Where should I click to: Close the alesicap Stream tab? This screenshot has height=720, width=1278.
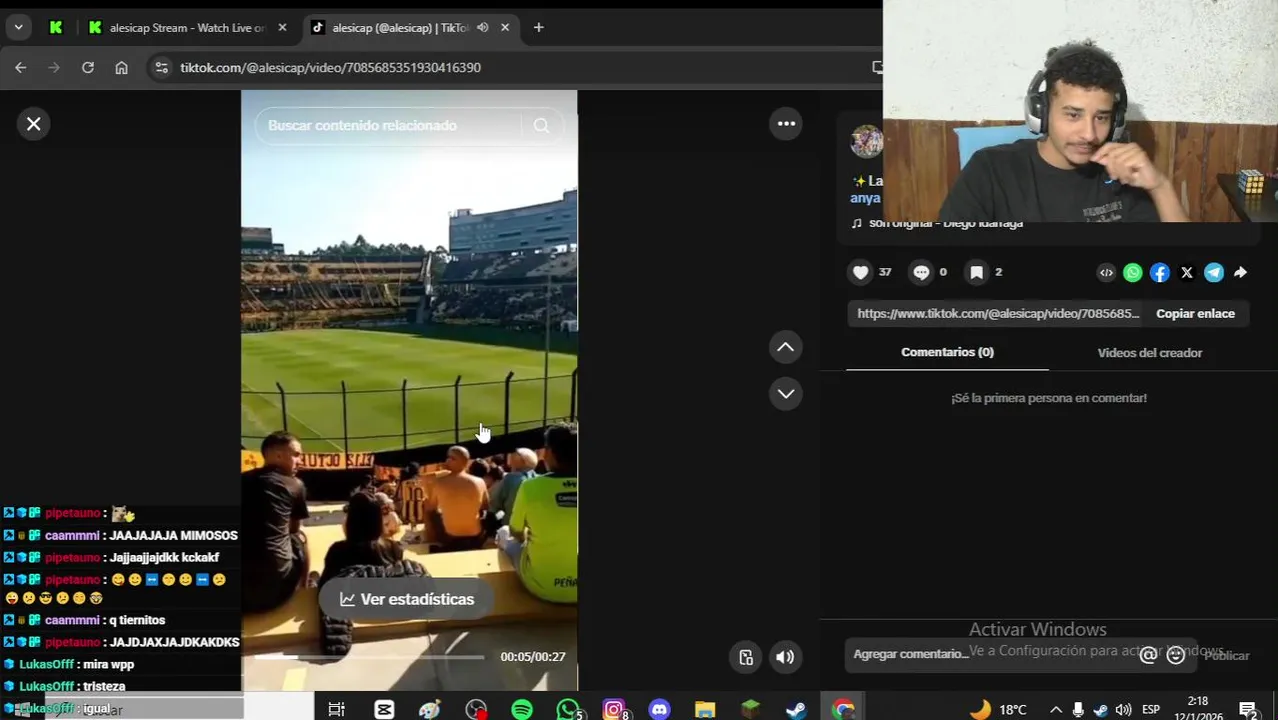282,28
